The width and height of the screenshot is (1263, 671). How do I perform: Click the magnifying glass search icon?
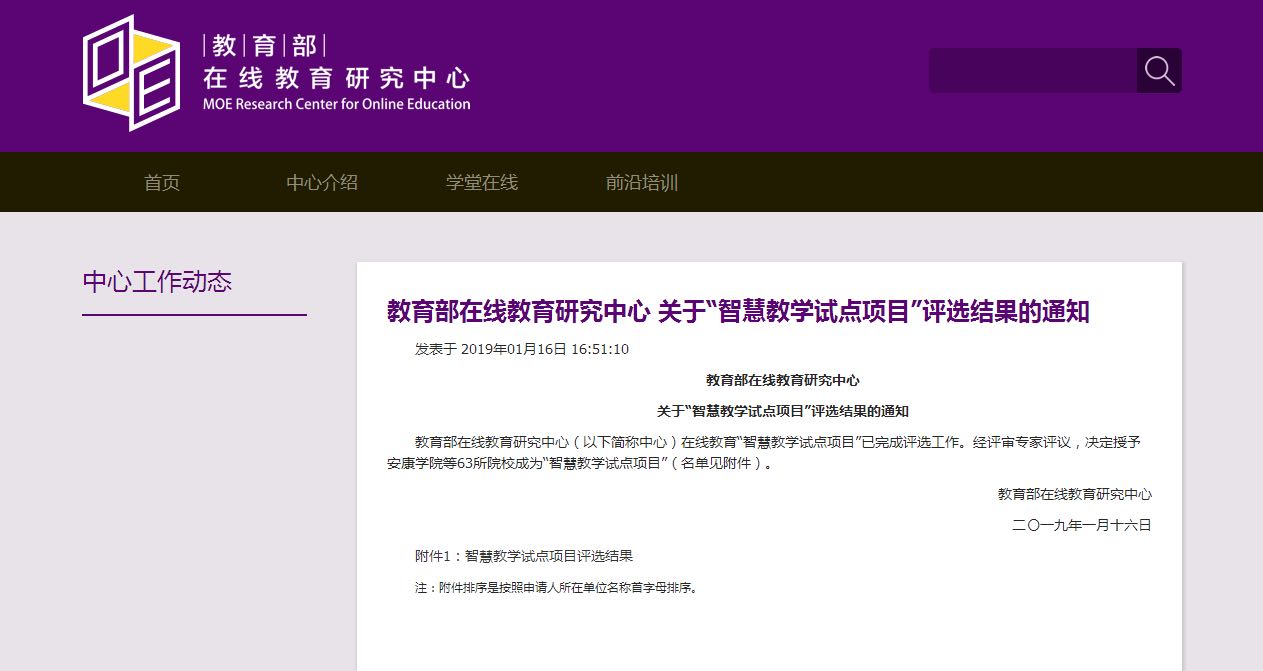1159,71
